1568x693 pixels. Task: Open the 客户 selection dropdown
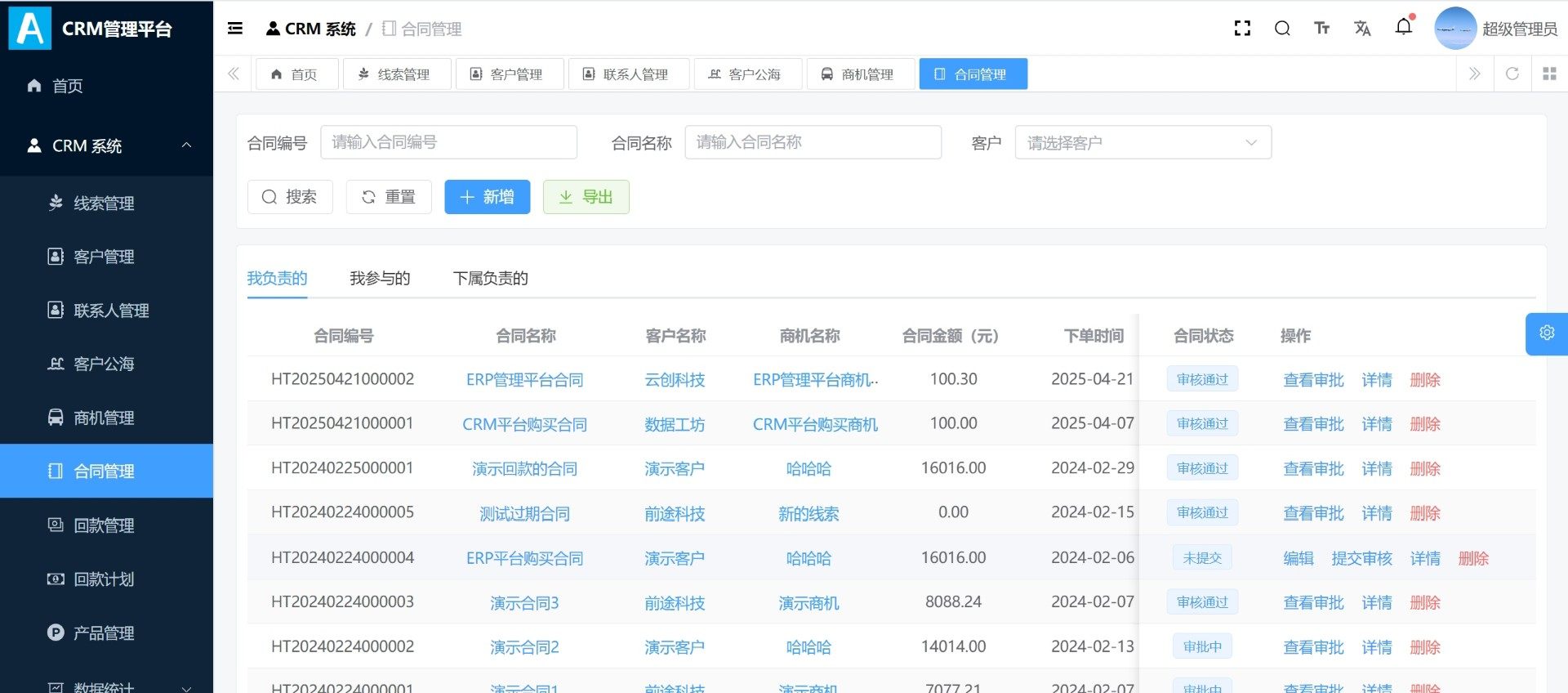[1143, 142]
